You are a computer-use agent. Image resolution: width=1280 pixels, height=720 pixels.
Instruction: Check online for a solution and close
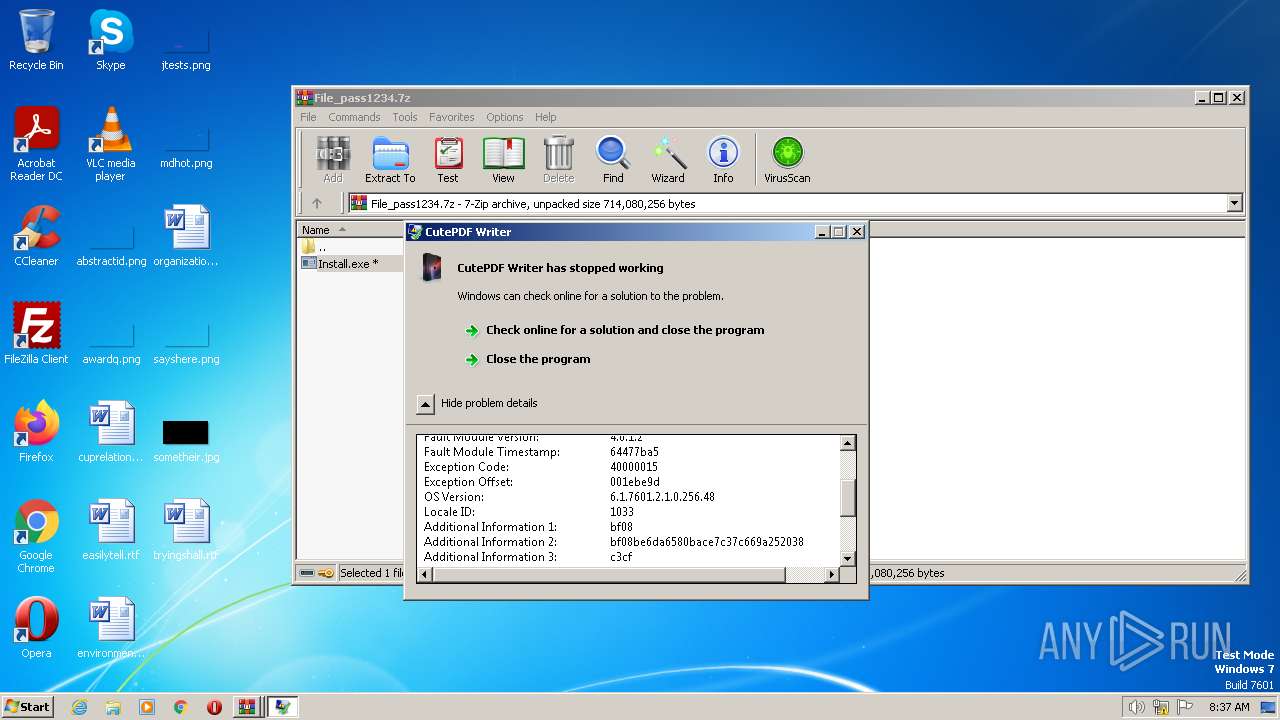point(625,330)
